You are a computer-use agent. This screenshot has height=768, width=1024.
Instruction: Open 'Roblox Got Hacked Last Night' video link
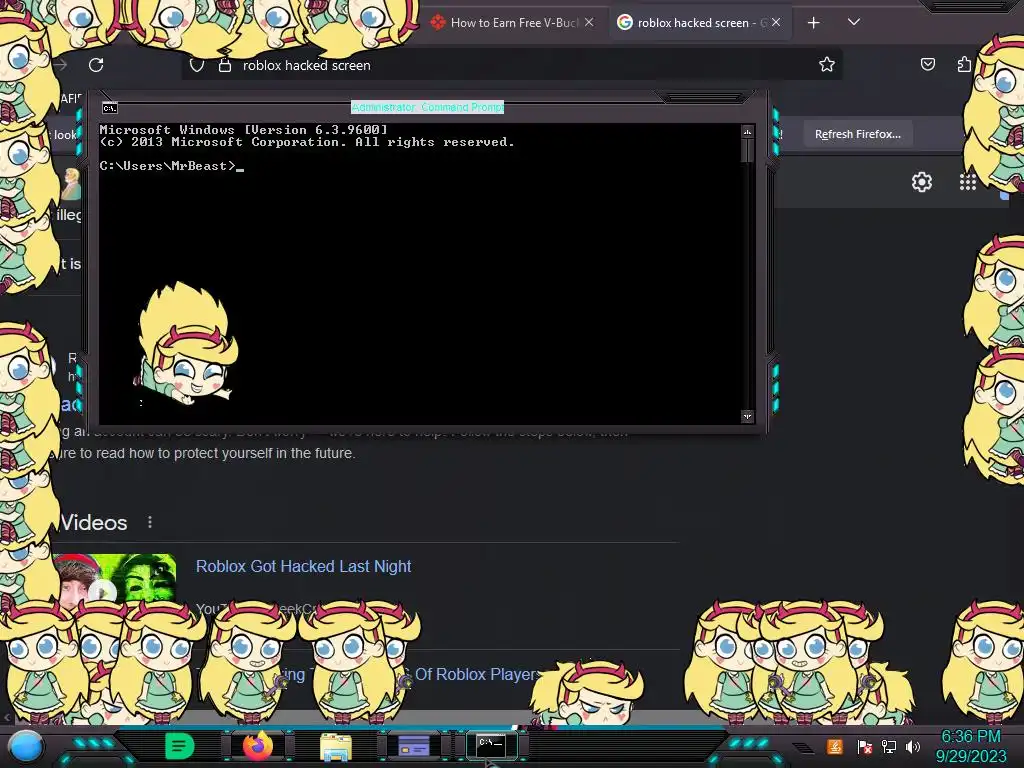(304, 566)
